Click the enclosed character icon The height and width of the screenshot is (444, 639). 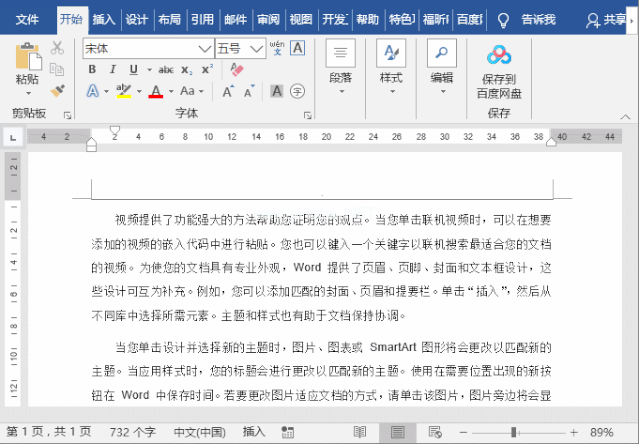point(296,91)
